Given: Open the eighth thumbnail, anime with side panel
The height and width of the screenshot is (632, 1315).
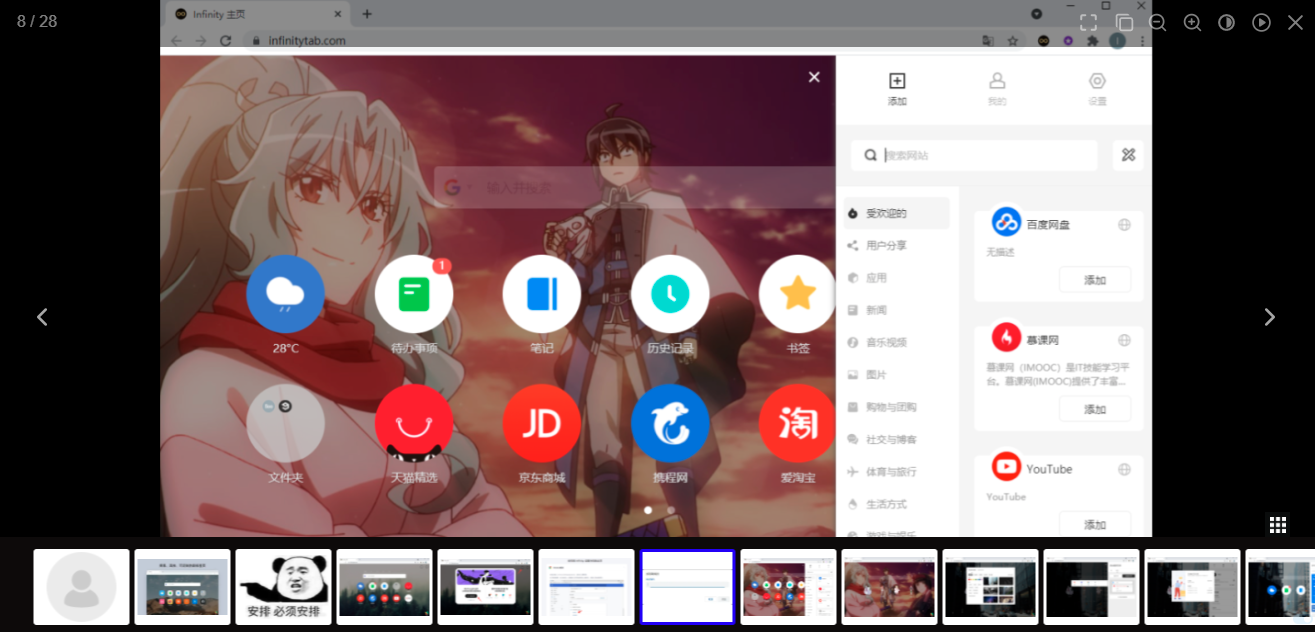Looking at the screenshot, I should coord(788,587).
